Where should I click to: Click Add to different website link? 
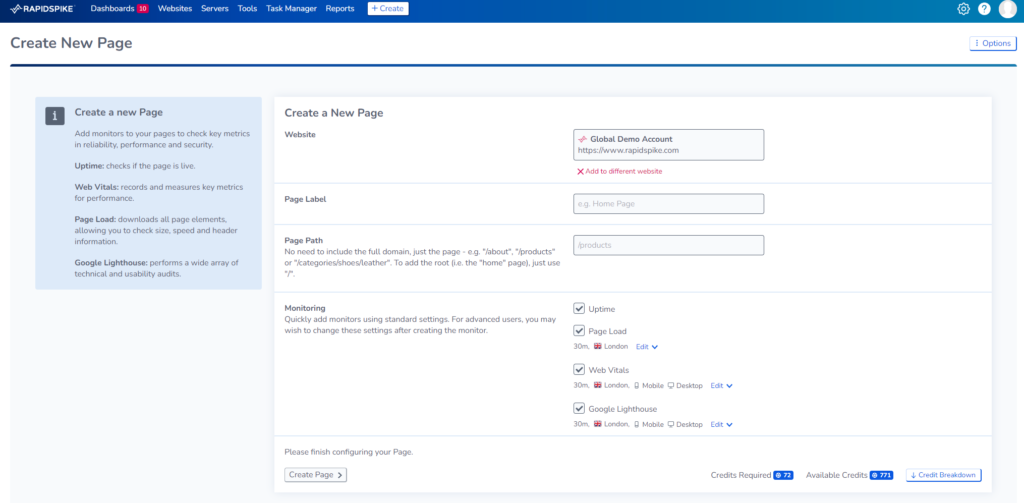620,171
